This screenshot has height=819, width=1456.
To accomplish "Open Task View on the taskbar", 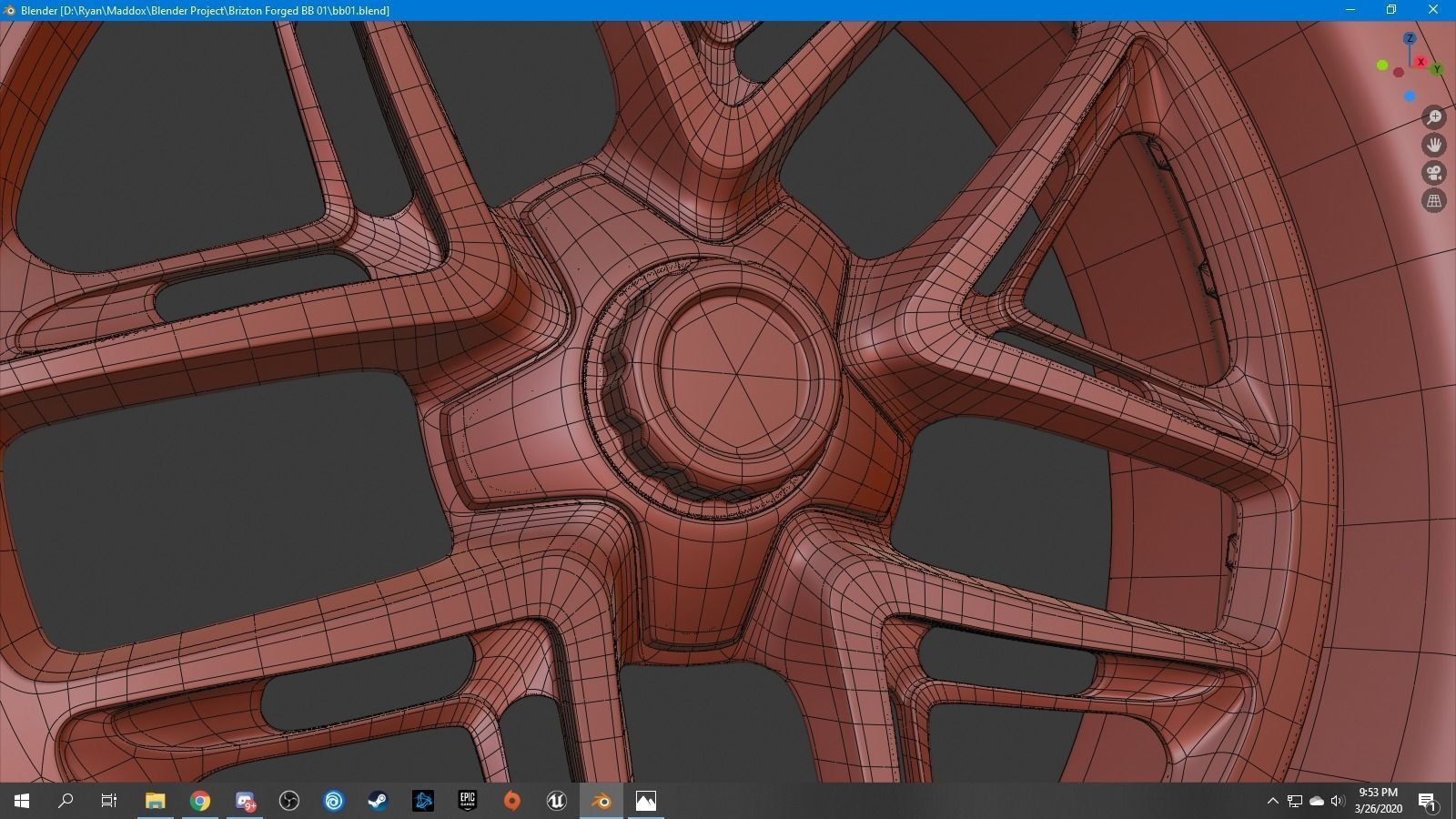I will click(109, 801).
